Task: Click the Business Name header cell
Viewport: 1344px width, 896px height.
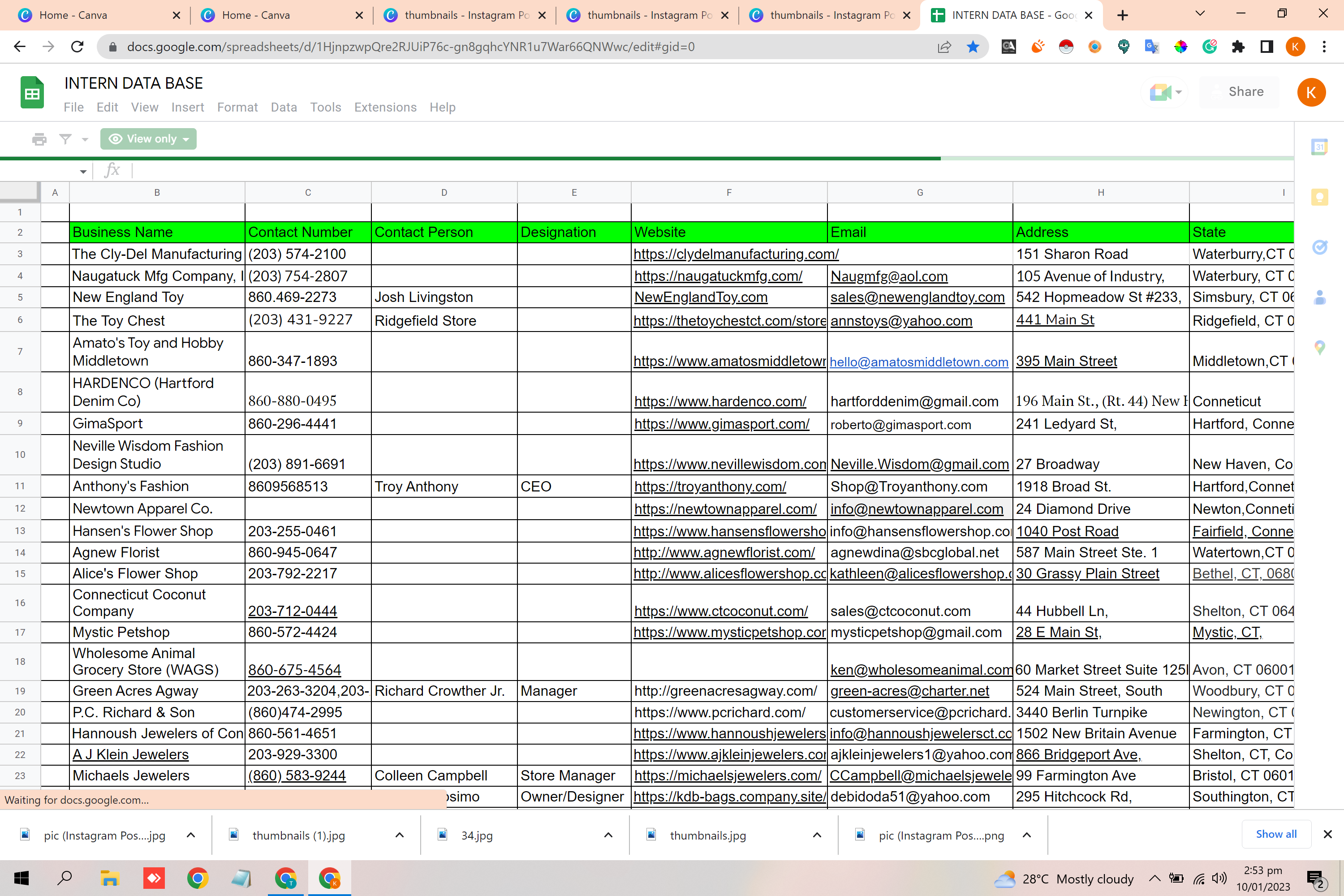Action: tap(157, 232)
